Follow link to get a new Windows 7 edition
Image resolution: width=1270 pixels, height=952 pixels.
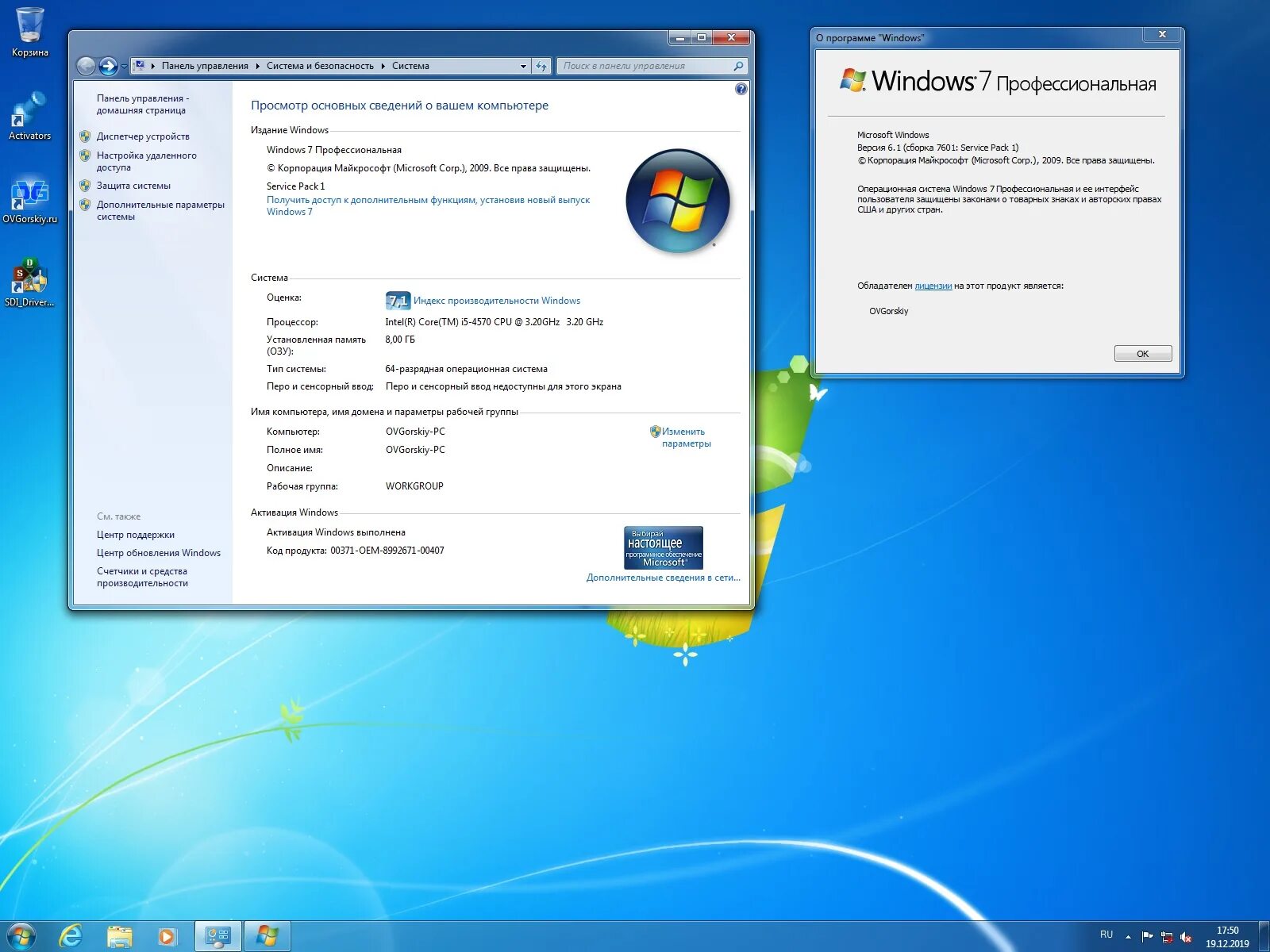click(x=429, y=205)
